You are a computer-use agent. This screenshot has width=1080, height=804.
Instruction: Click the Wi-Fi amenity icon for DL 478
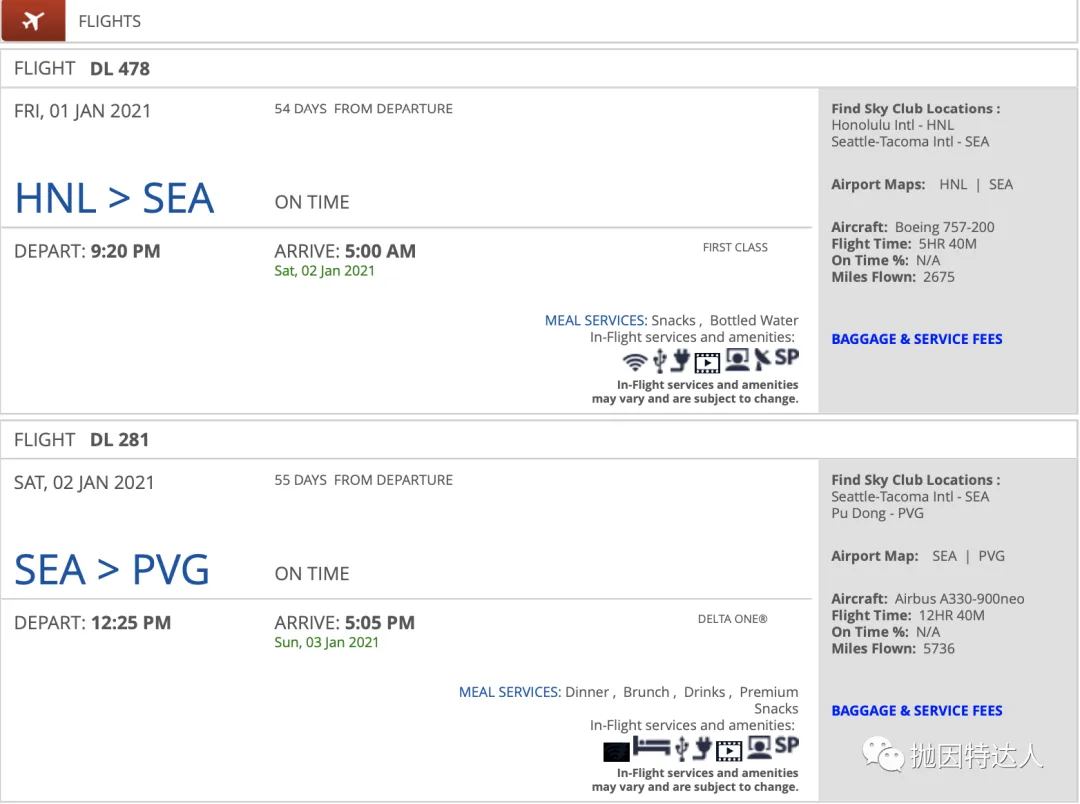pyautogui.click(x=634, y=362)
